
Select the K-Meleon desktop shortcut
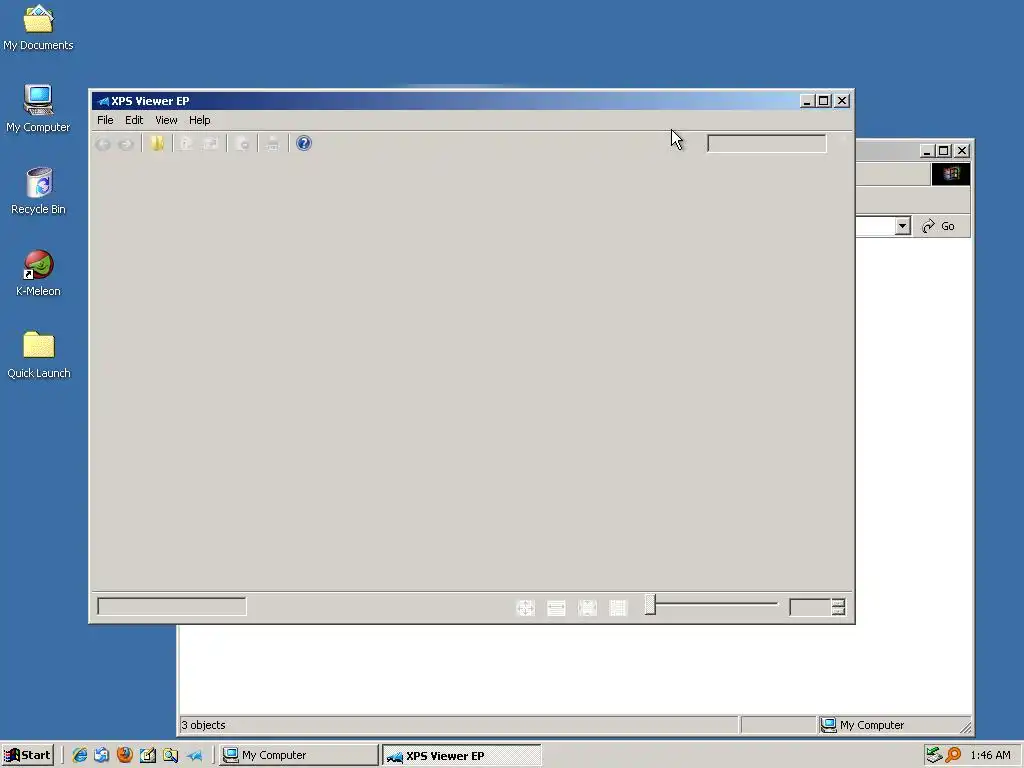pos(38,273)
